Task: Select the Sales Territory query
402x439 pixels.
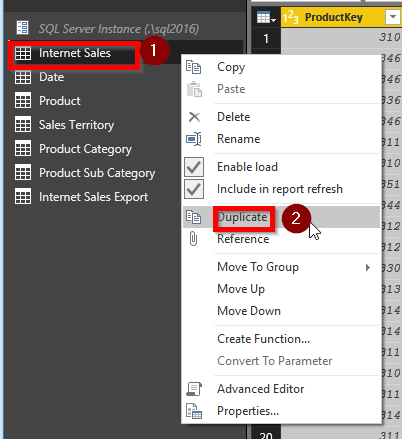Action: (76, 125)
